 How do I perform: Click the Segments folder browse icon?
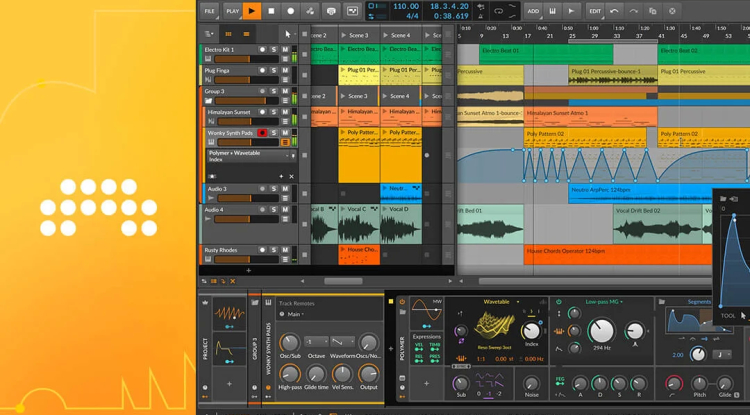pos(662,302)
